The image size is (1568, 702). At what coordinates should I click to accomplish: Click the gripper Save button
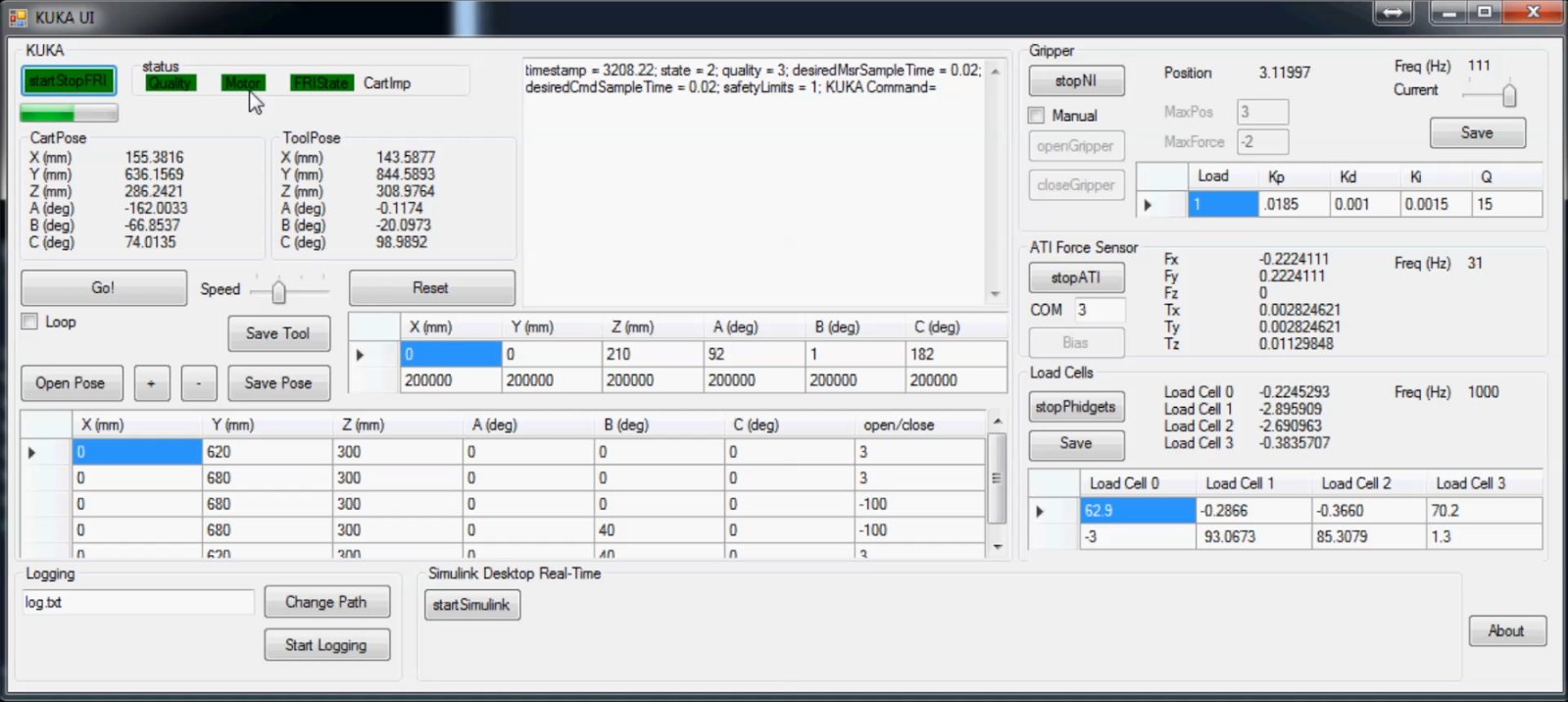tap(1478, 132)
